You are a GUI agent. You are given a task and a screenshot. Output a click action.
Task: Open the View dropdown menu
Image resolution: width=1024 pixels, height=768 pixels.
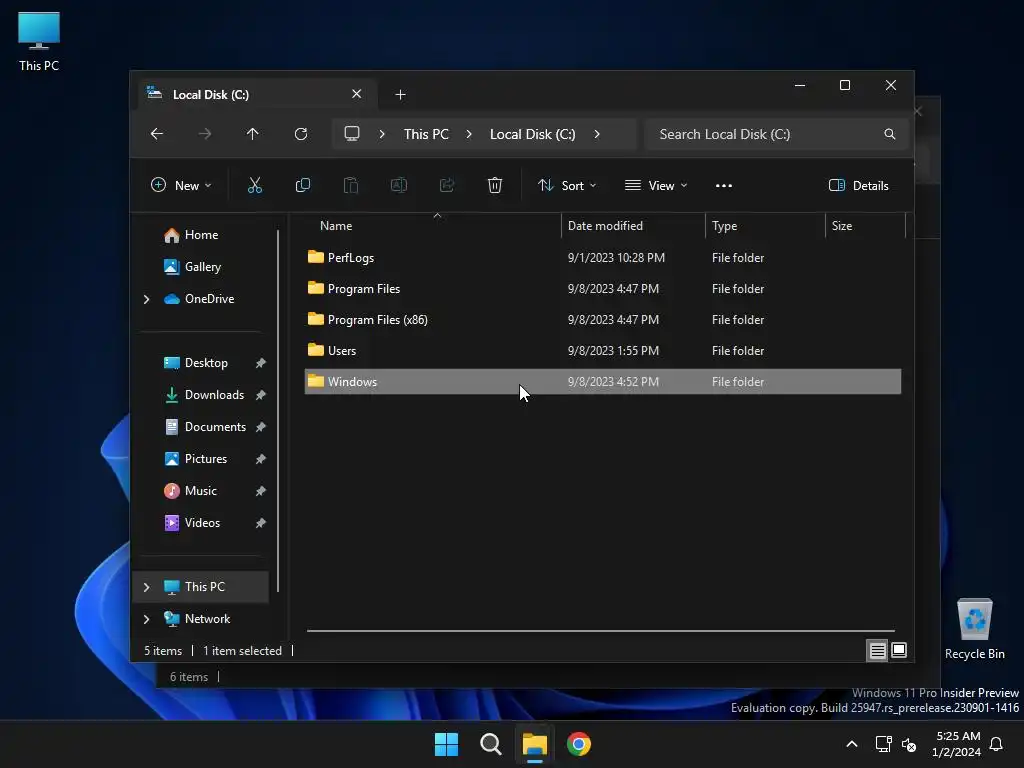point(656,185)
